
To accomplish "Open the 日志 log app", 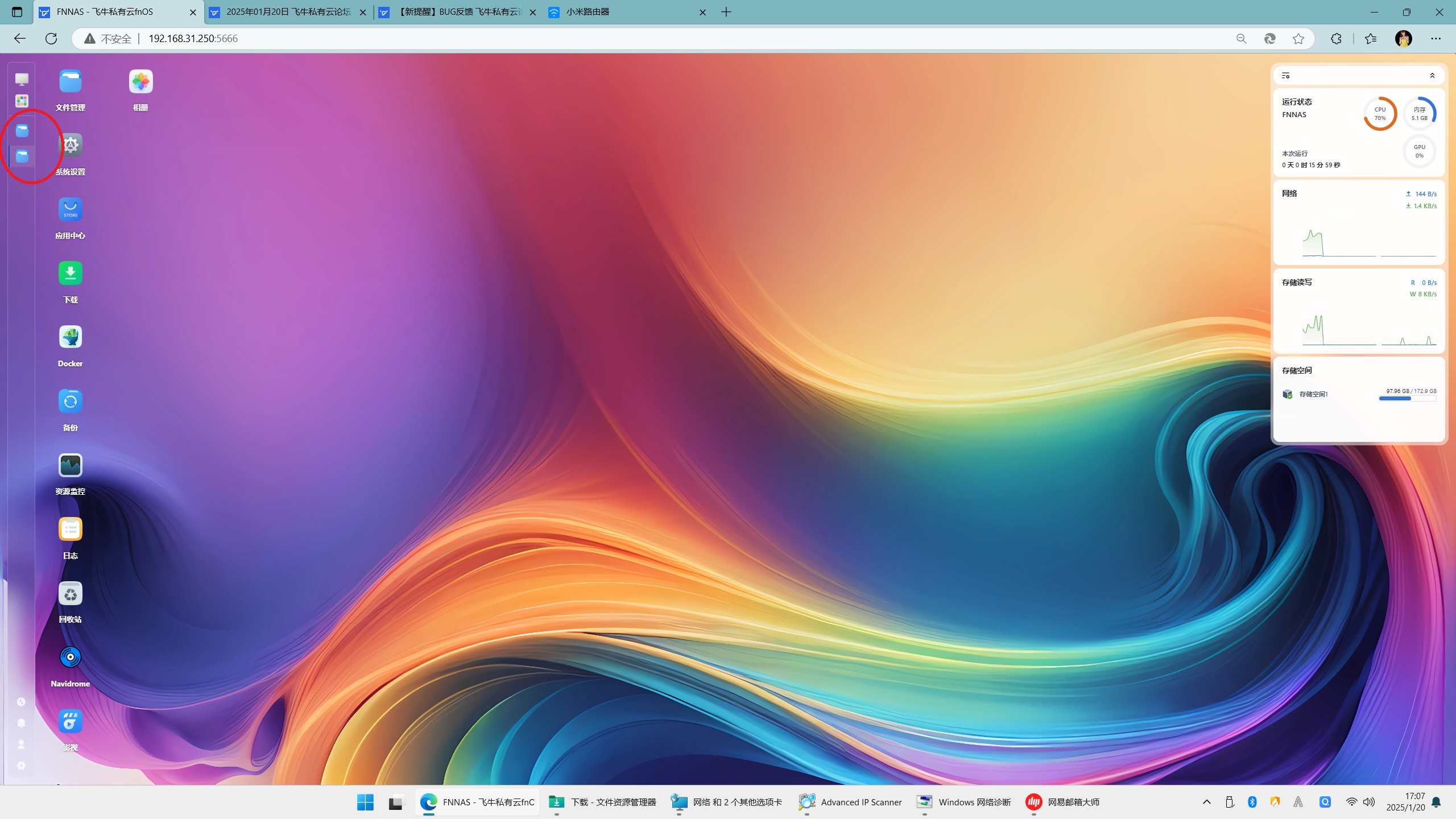I will 71,530.
